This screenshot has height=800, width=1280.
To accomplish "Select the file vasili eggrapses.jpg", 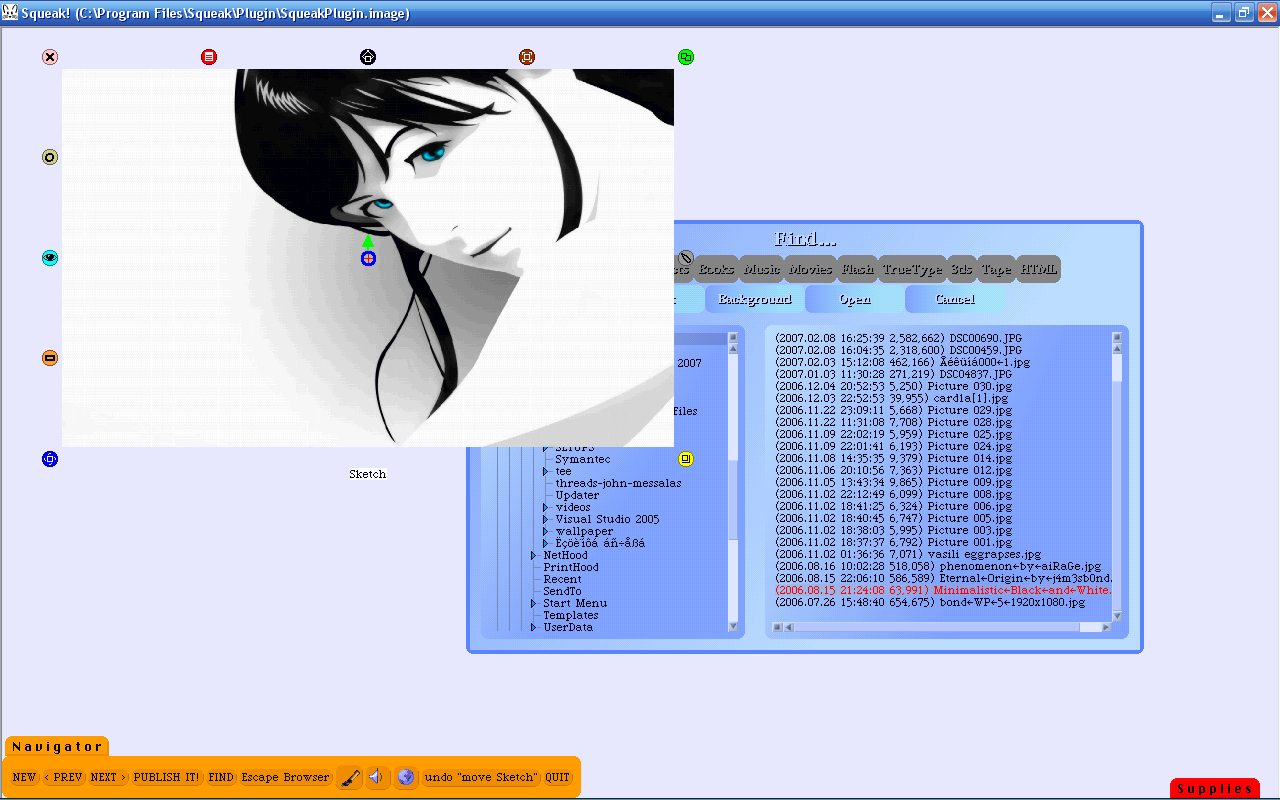I will pos(908,554).
